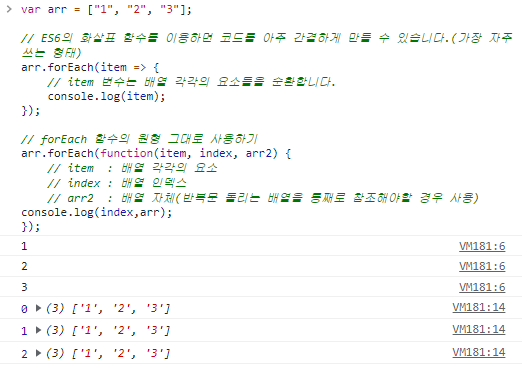Click the console output value 3

tap(24, 287)
